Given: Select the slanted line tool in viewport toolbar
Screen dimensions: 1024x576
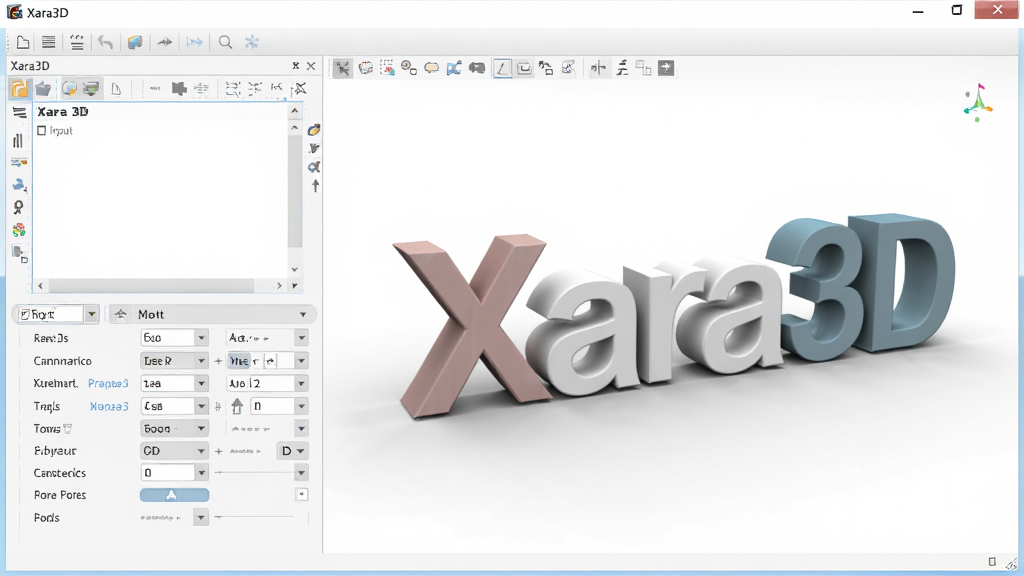Looking at the screenshot, I should (x=502, y=68).
